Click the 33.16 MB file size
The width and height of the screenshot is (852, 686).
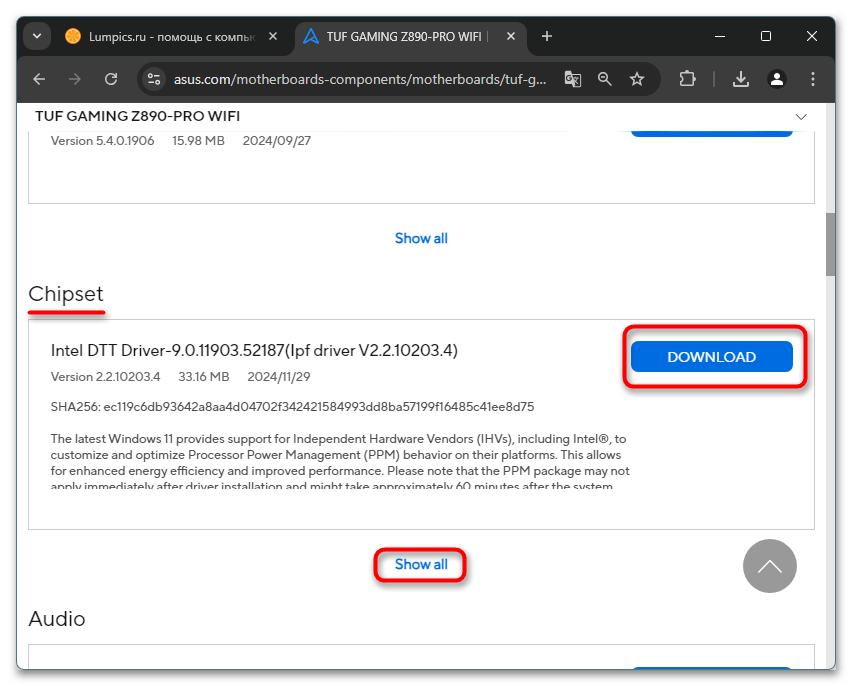tap(204, 377)
